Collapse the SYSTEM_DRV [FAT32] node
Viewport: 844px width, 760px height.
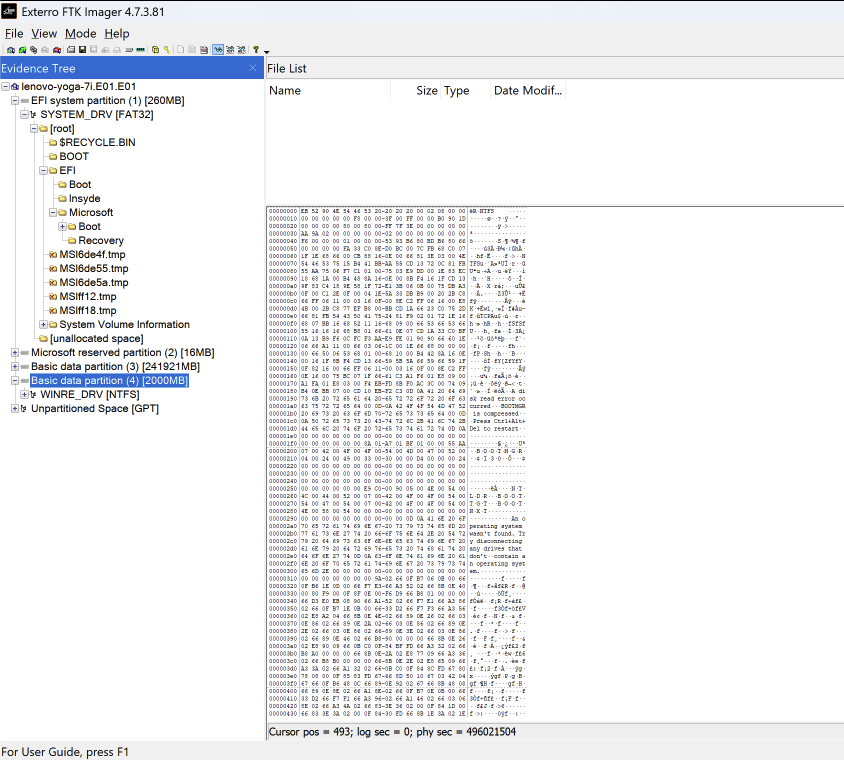coord(24,114)
